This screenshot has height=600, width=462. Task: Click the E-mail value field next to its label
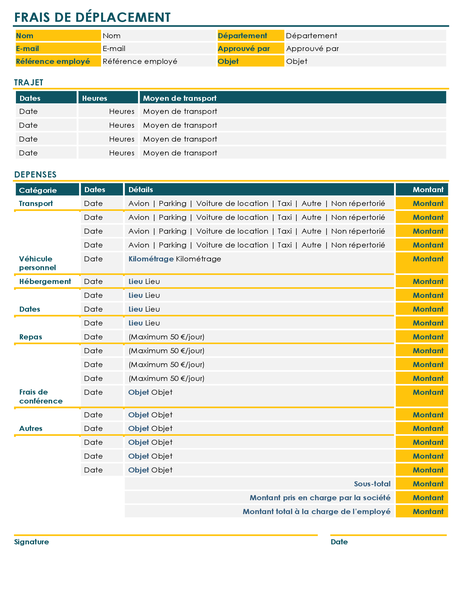point(158,48)
